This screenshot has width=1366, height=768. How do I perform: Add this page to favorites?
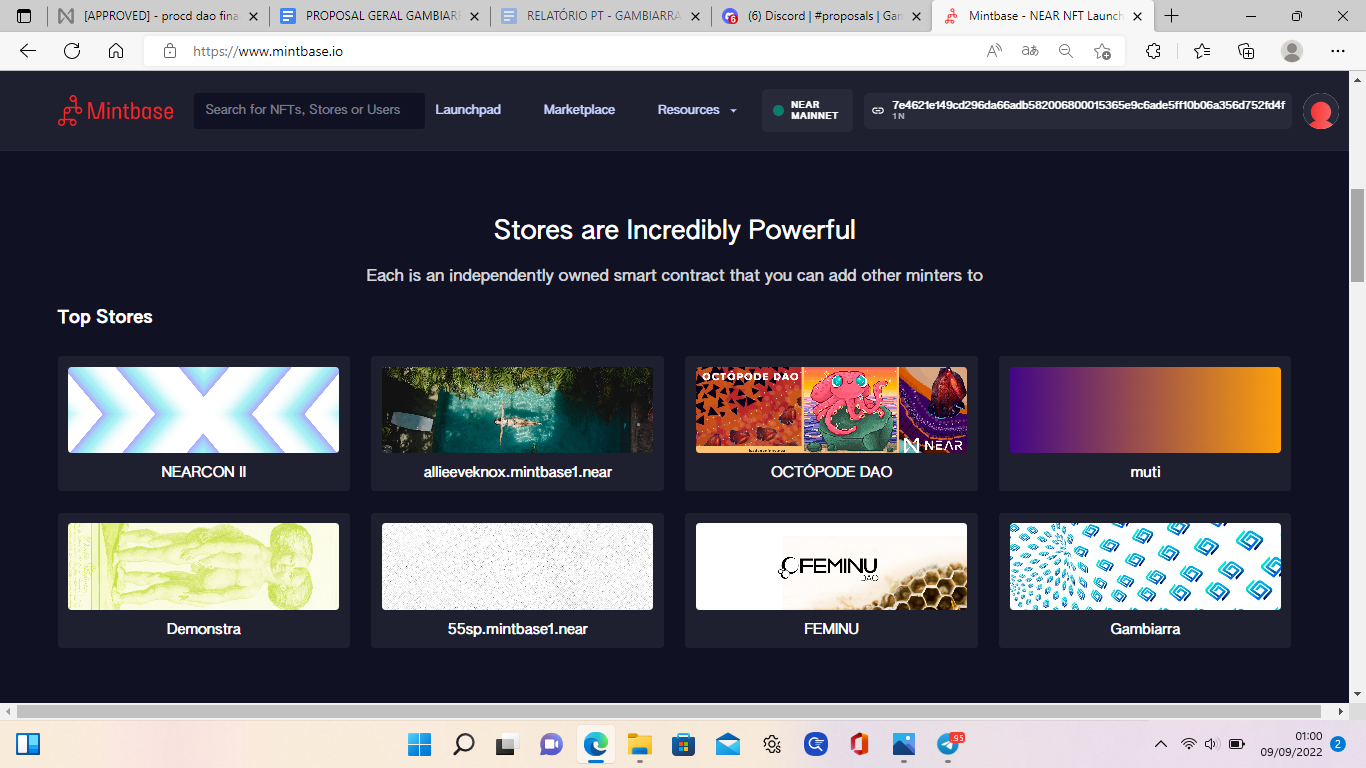click(x=1102, y=51)
